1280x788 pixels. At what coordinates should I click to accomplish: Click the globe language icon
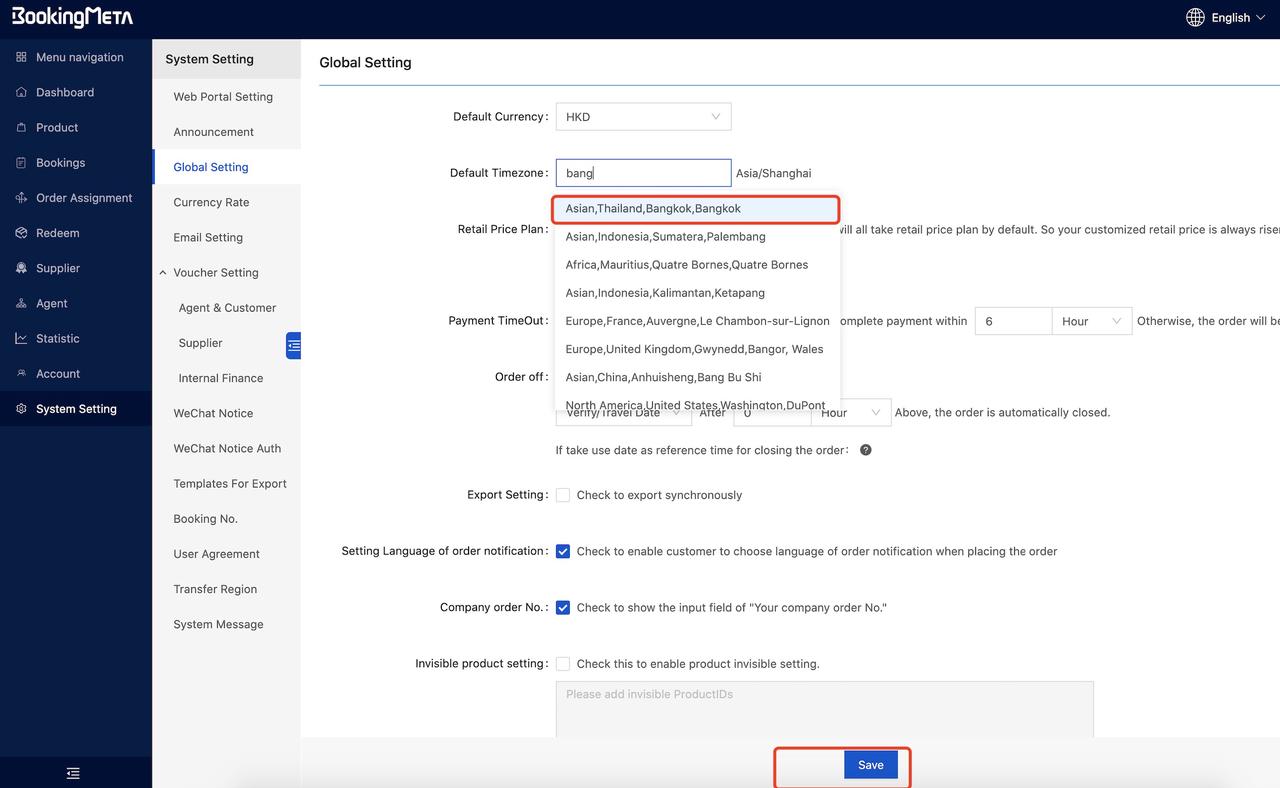[x=1195, y=17]
